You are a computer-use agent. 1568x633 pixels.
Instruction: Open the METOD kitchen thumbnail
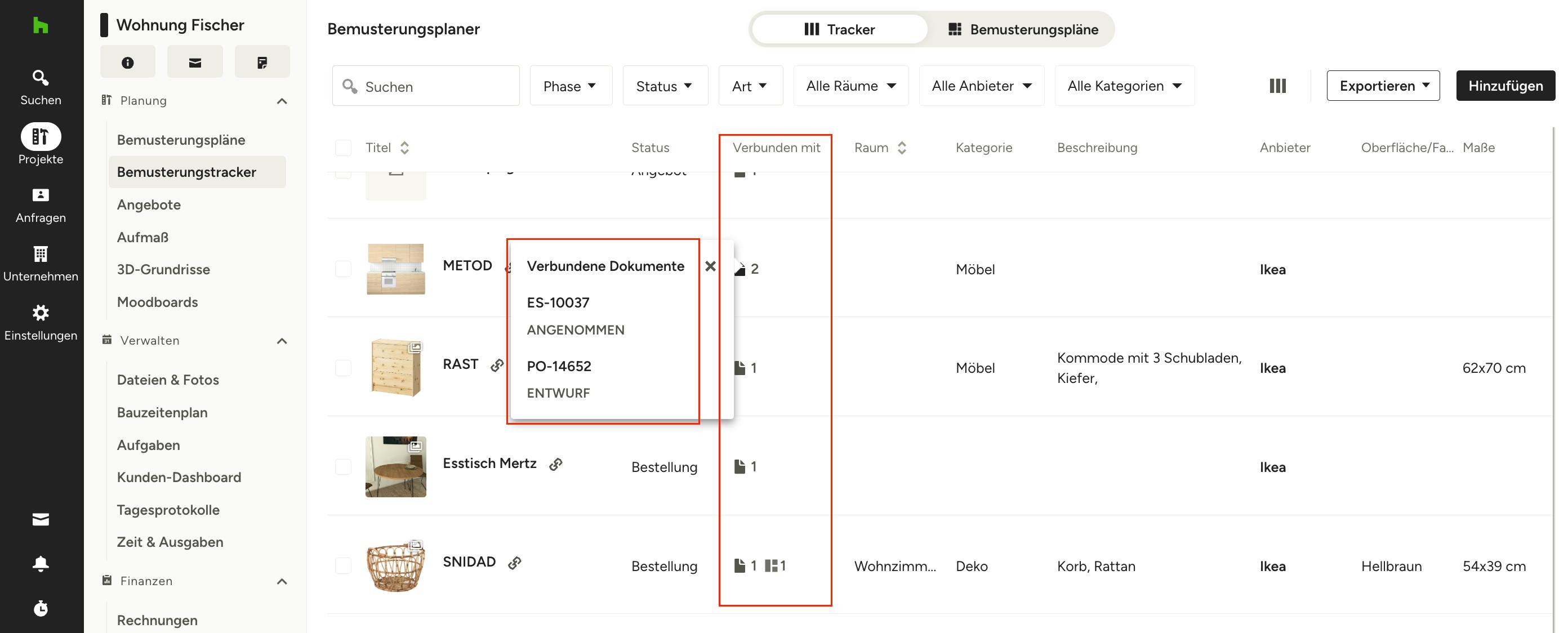(395, 269)
